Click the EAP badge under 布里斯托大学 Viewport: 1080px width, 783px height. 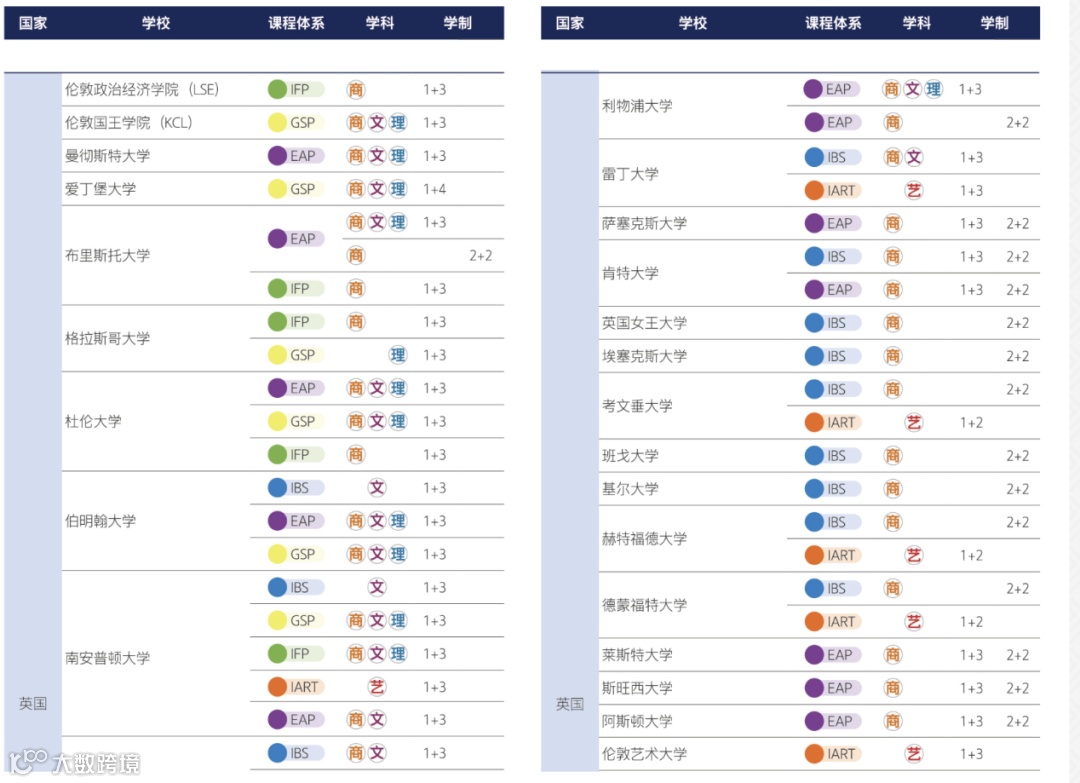(295, 239)
